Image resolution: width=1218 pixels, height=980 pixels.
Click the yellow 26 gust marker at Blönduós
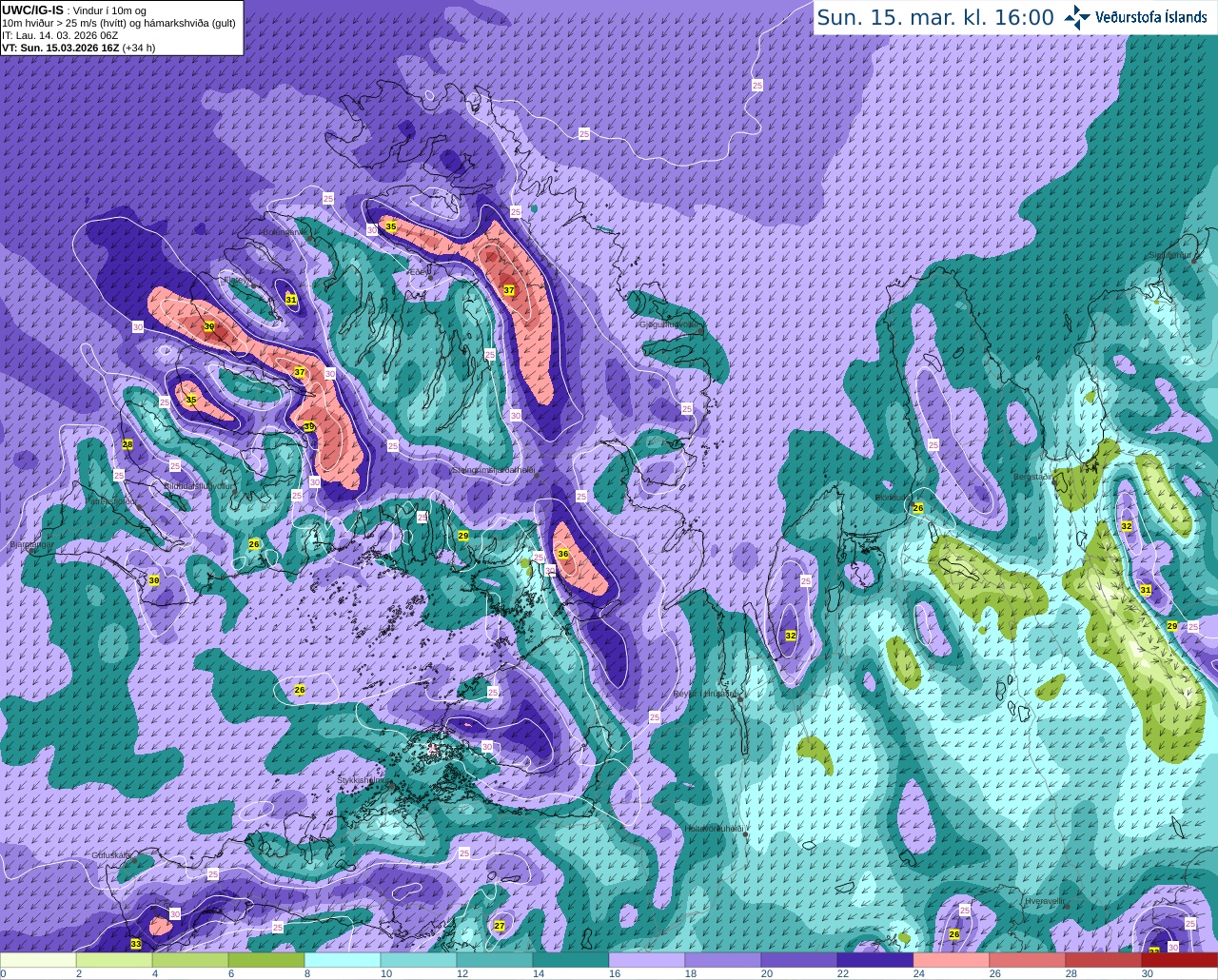click(x=918, y=508)
